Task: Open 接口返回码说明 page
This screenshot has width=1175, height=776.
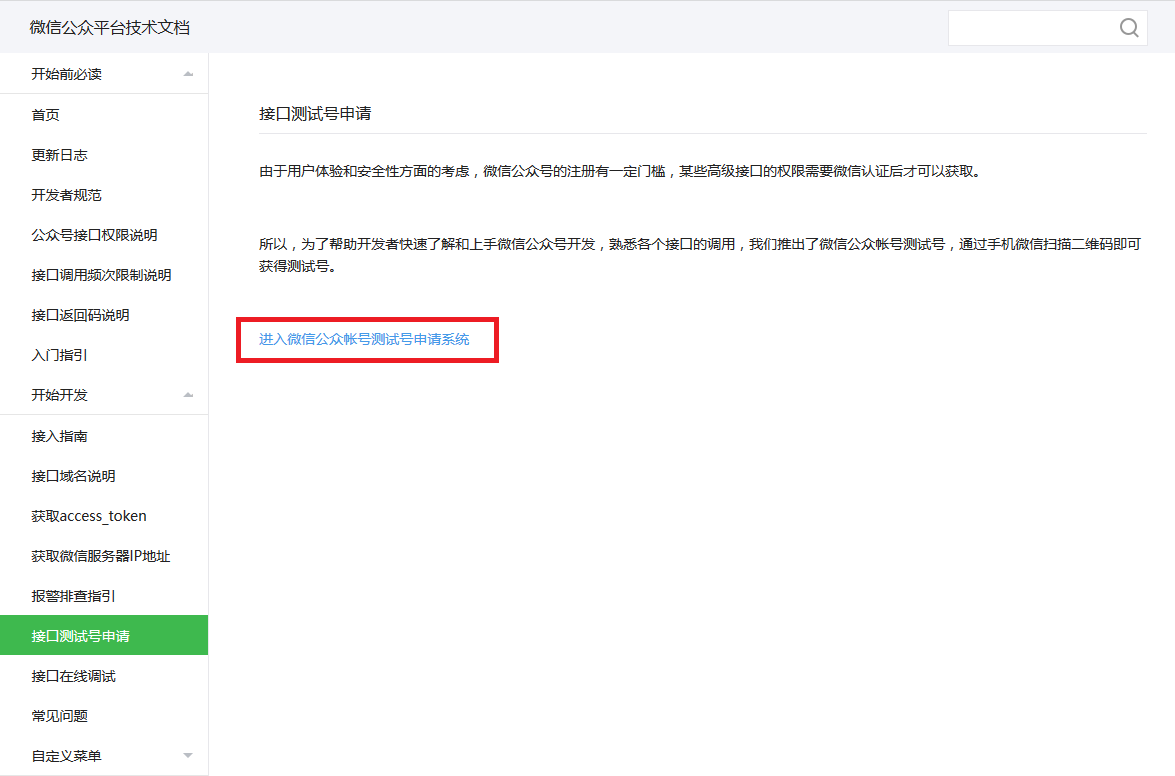Action: (104, 315)
